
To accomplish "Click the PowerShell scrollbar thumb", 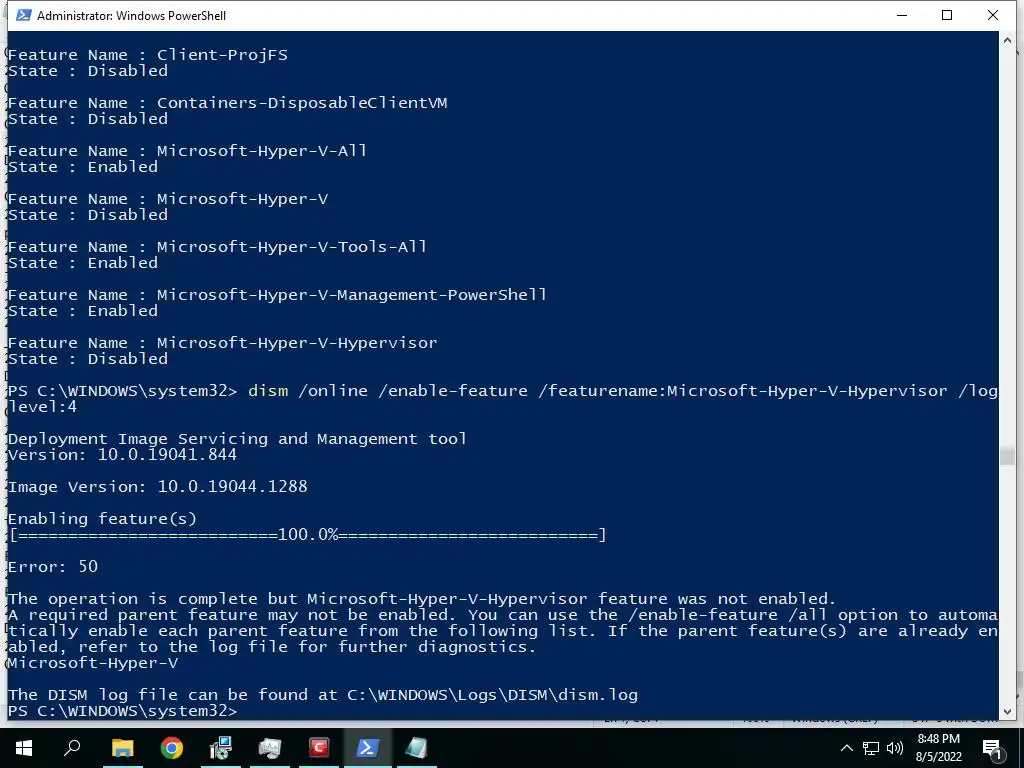I will pos(1007,456).
